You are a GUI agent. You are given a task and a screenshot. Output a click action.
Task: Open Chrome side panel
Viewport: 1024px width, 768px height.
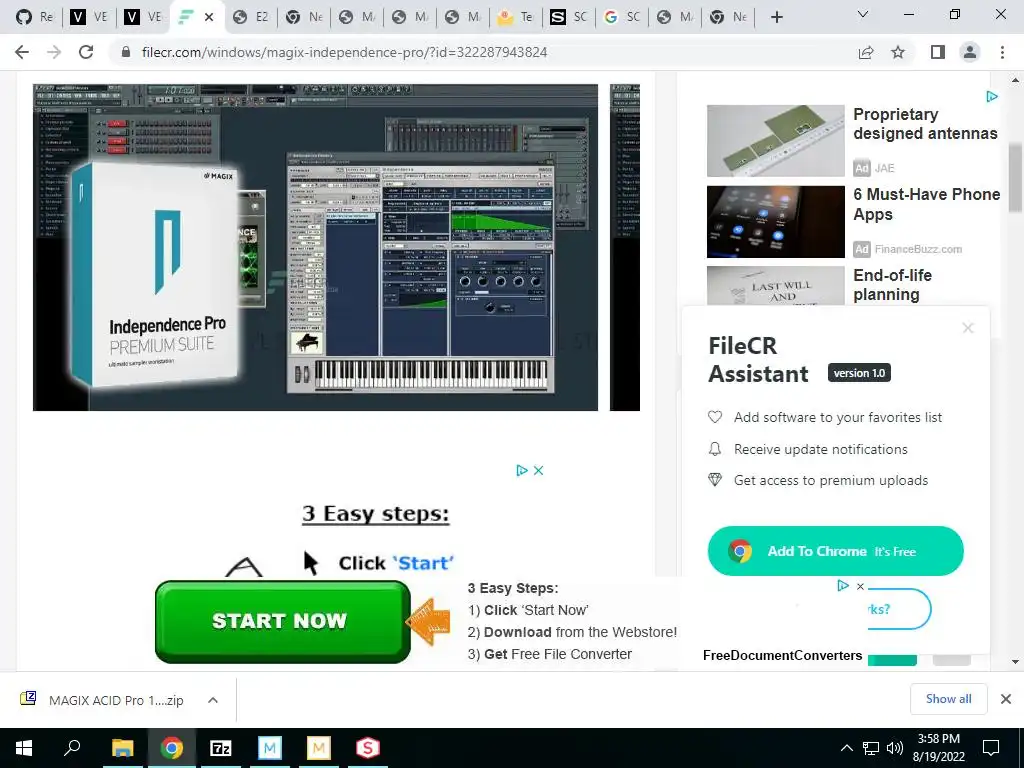click(938, 52)
